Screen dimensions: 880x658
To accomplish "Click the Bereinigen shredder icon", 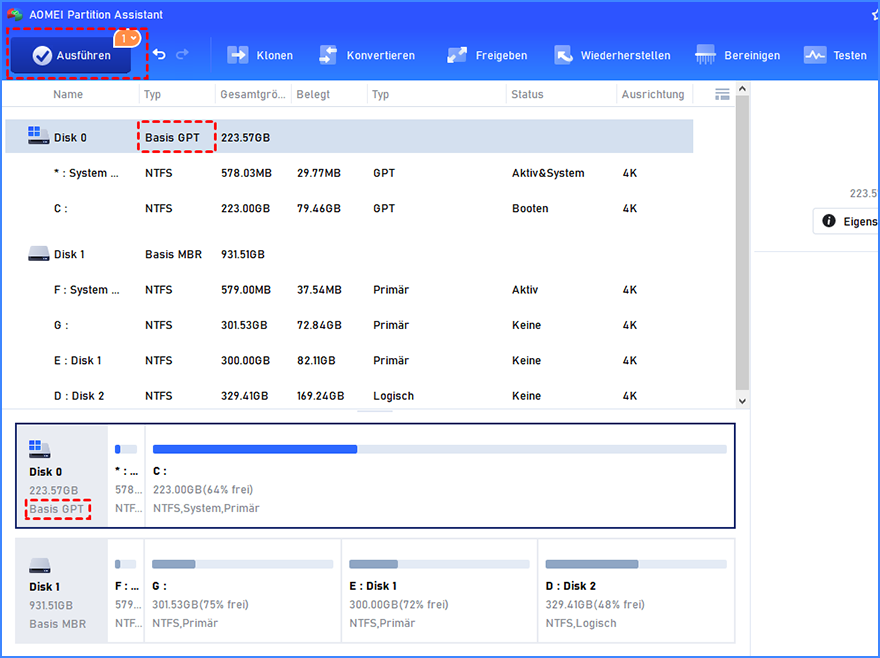I will pyautogui.click(x=705, y=55).
